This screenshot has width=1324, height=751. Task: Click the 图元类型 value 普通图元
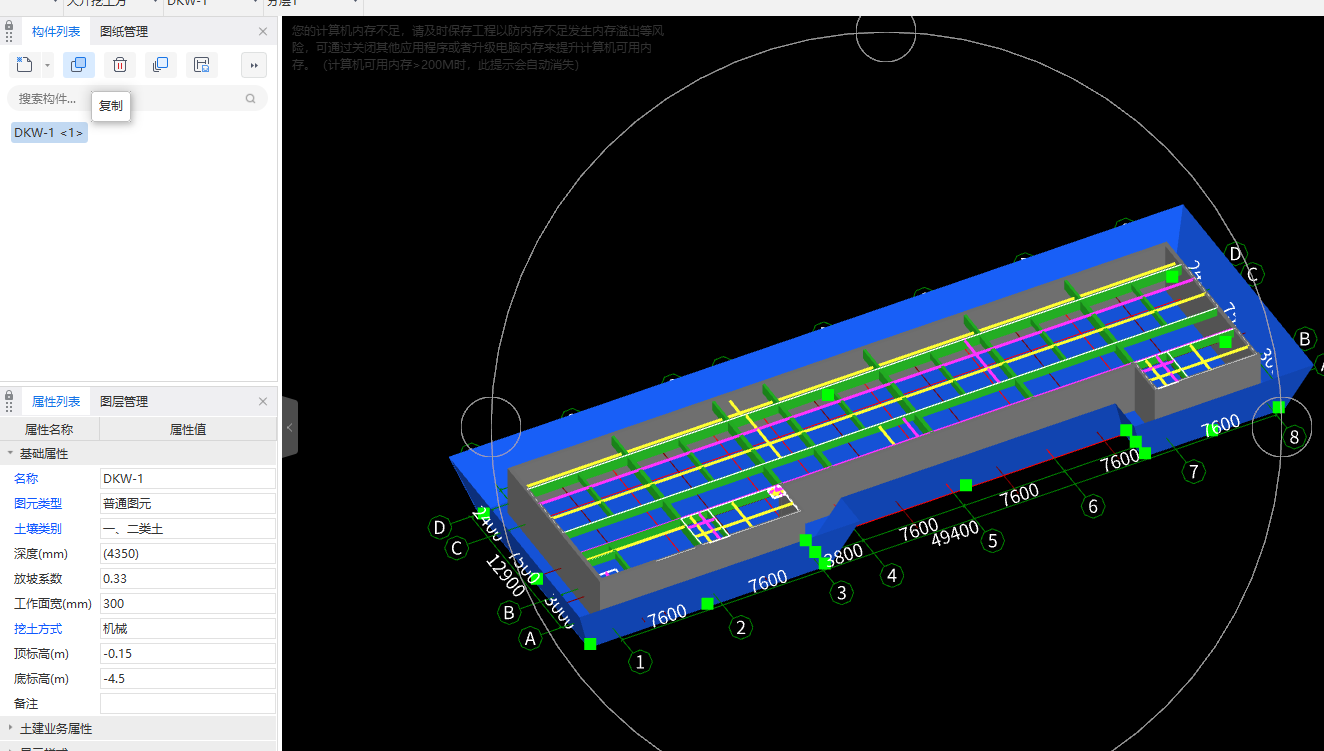pos(187,503)
